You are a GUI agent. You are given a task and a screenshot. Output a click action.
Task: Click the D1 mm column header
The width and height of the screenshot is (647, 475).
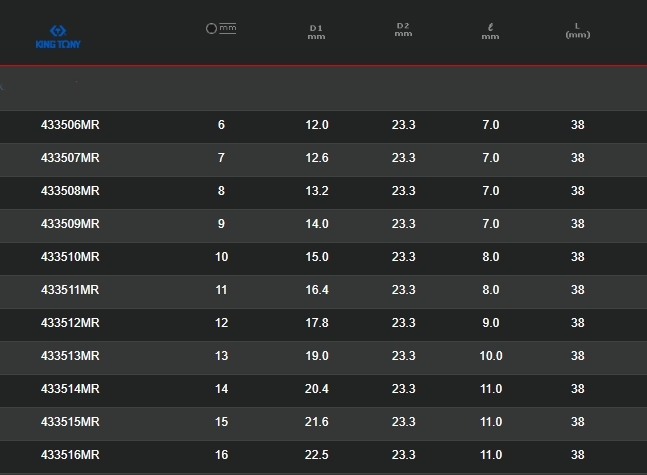(316, 33)
